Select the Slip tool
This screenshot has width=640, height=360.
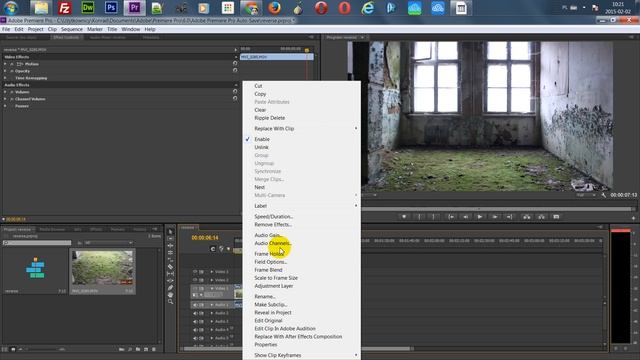point(170,274)
